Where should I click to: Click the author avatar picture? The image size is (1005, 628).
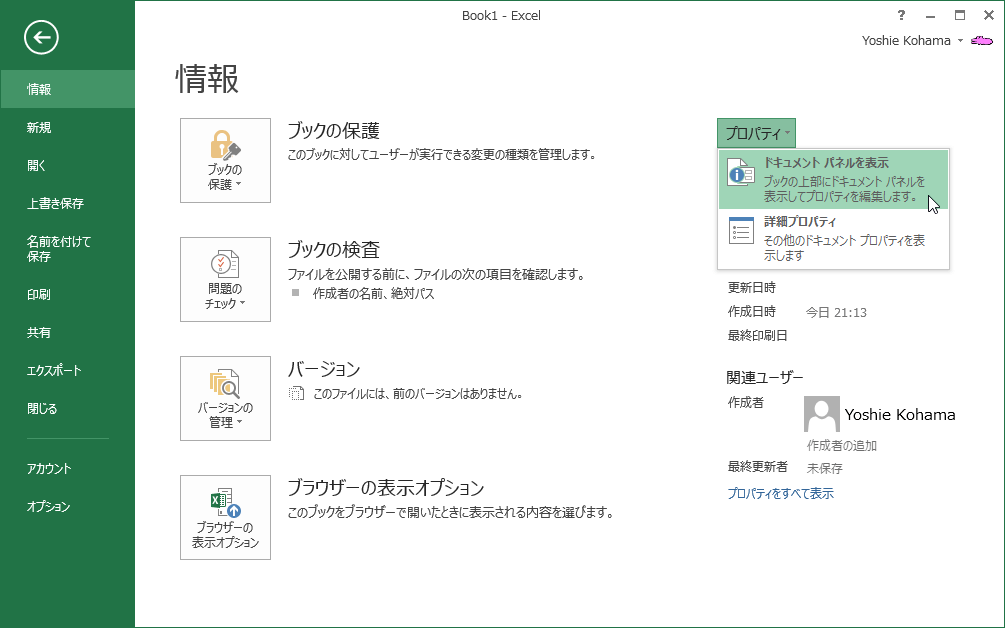point(821,414)
